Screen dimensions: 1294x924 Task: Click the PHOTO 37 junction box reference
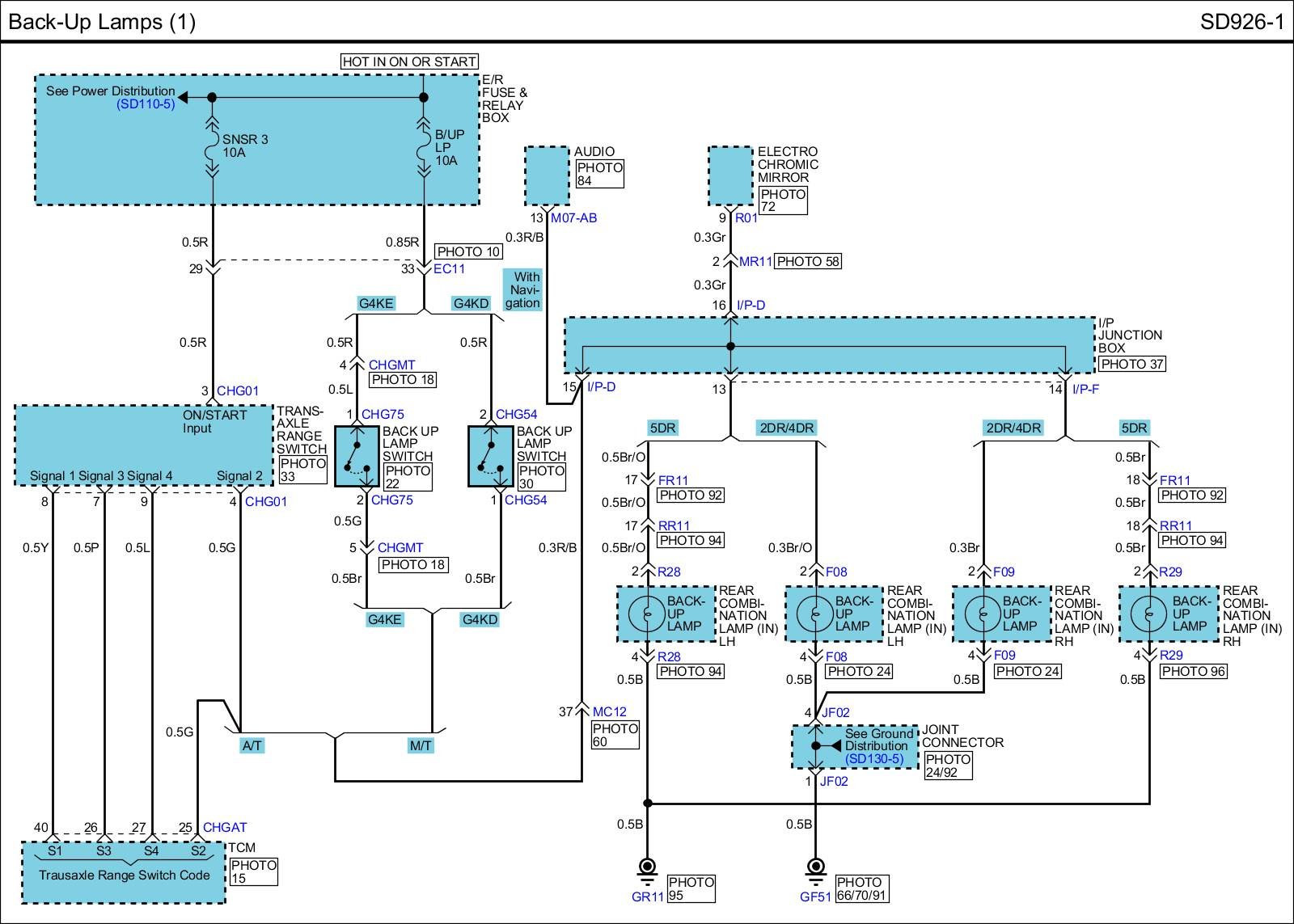point(1131,364)
